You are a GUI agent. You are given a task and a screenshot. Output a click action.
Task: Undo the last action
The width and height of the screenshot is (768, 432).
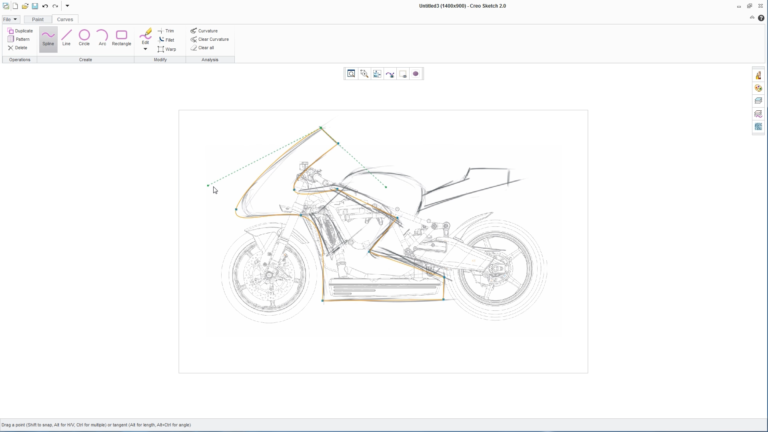45,6
